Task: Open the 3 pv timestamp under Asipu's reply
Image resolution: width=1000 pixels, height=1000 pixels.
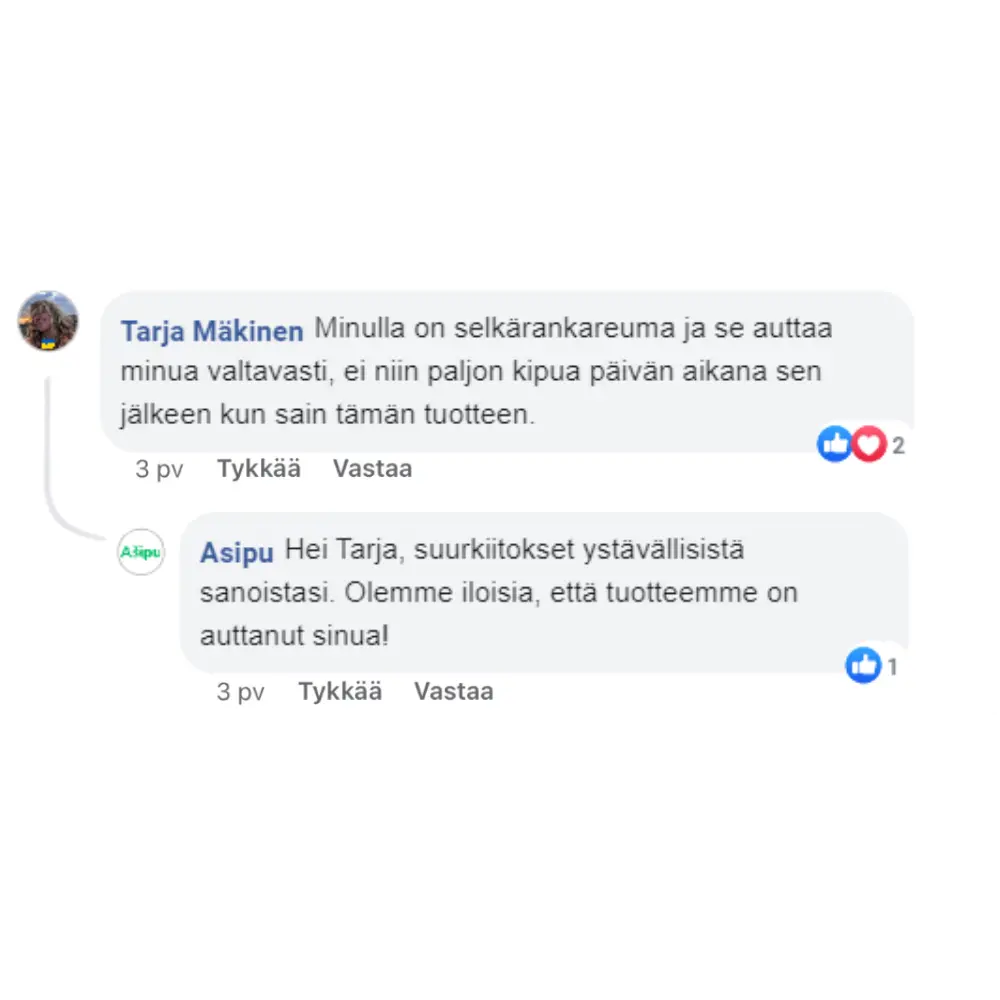Action: click(240, 692)
